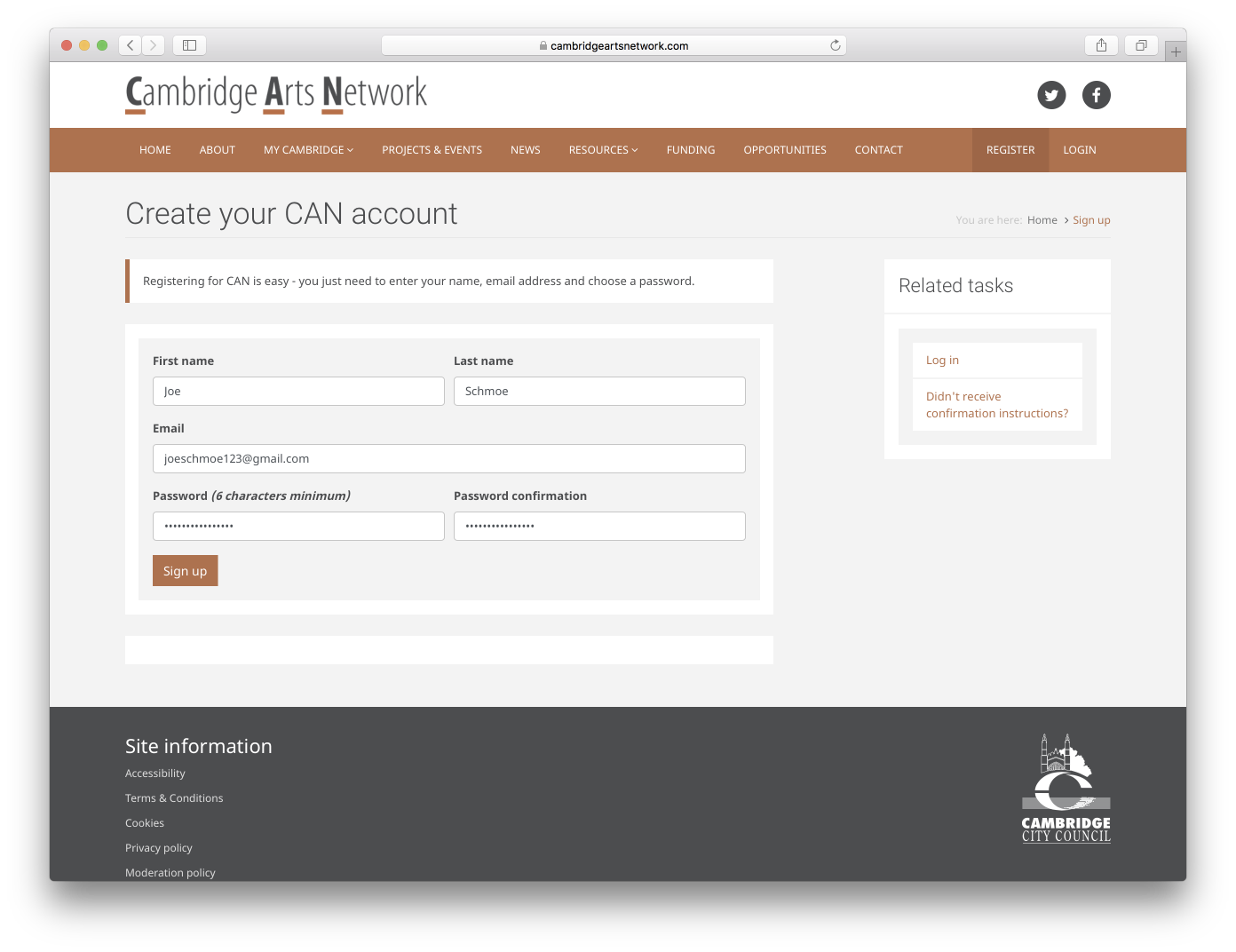Screen dimensions: 1236x952
Task: Show all tabs overview icon
Action: pos(1141,45)
